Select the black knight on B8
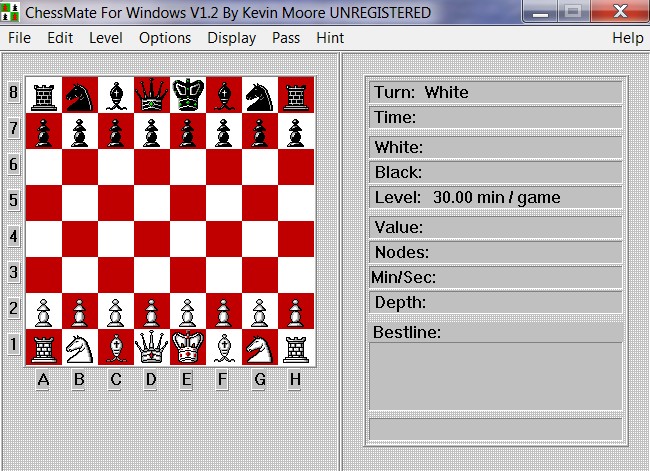 80,95
